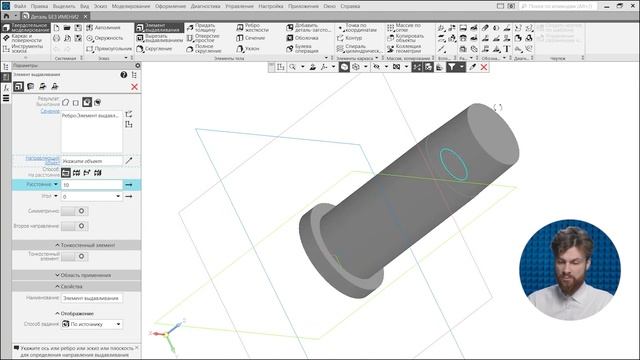640x360 pixels.
Task: Open the Вид menu
Action: pyautogui.click(x=84, y=6)
